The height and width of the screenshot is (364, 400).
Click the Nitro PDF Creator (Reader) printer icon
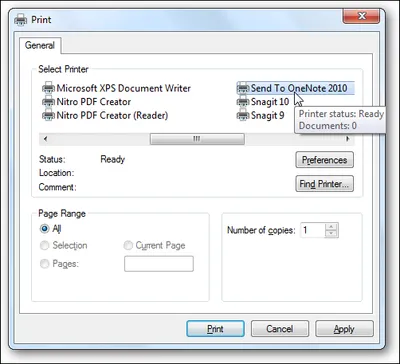[x=49, y=116]
